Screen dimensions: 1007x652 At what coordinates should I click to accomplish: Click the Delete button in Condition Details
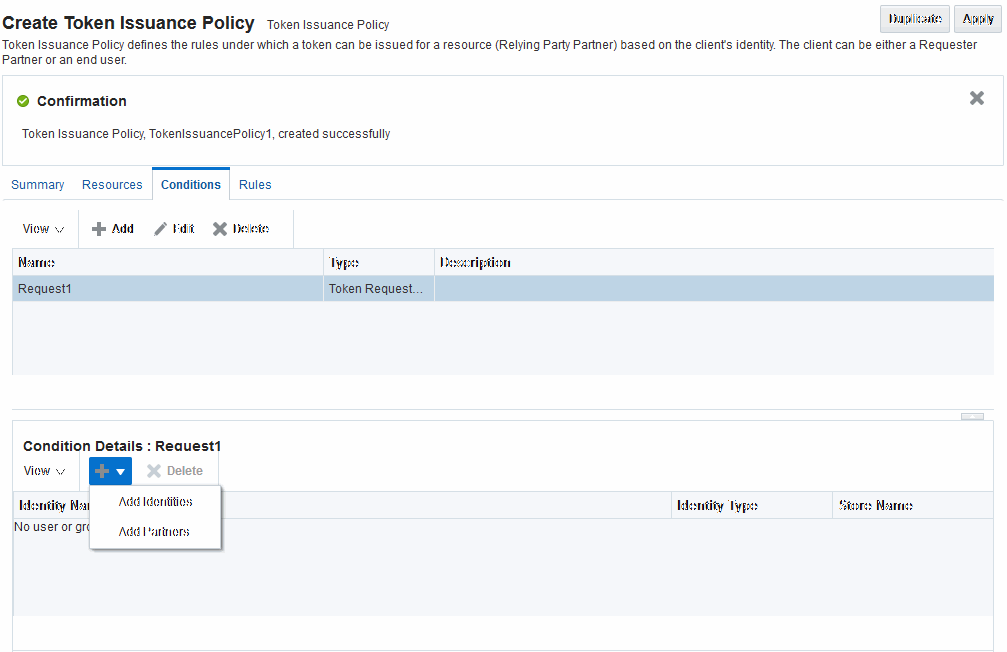pos(175,471)
